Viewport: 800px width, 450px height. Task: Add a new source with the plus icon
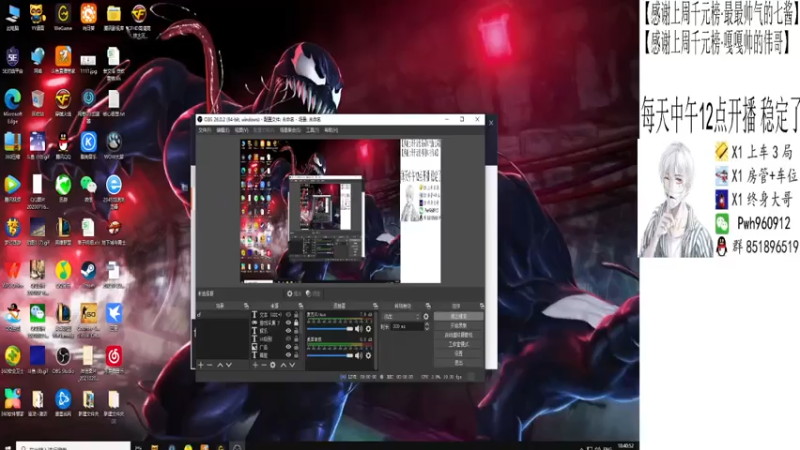coord(255,365)
